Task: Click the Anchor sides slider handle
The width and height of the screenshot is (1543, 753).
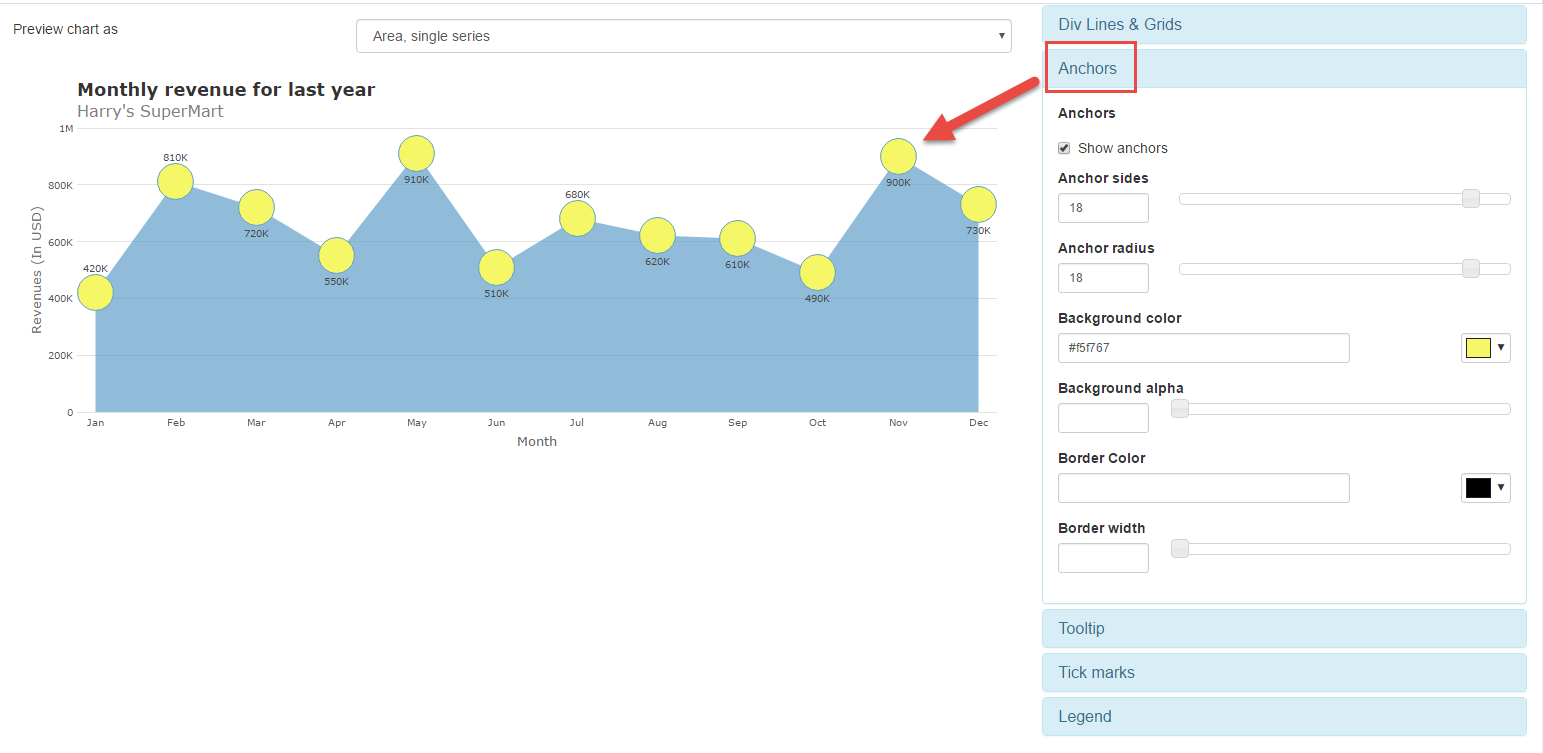Action: click(x=1470, y=198)
